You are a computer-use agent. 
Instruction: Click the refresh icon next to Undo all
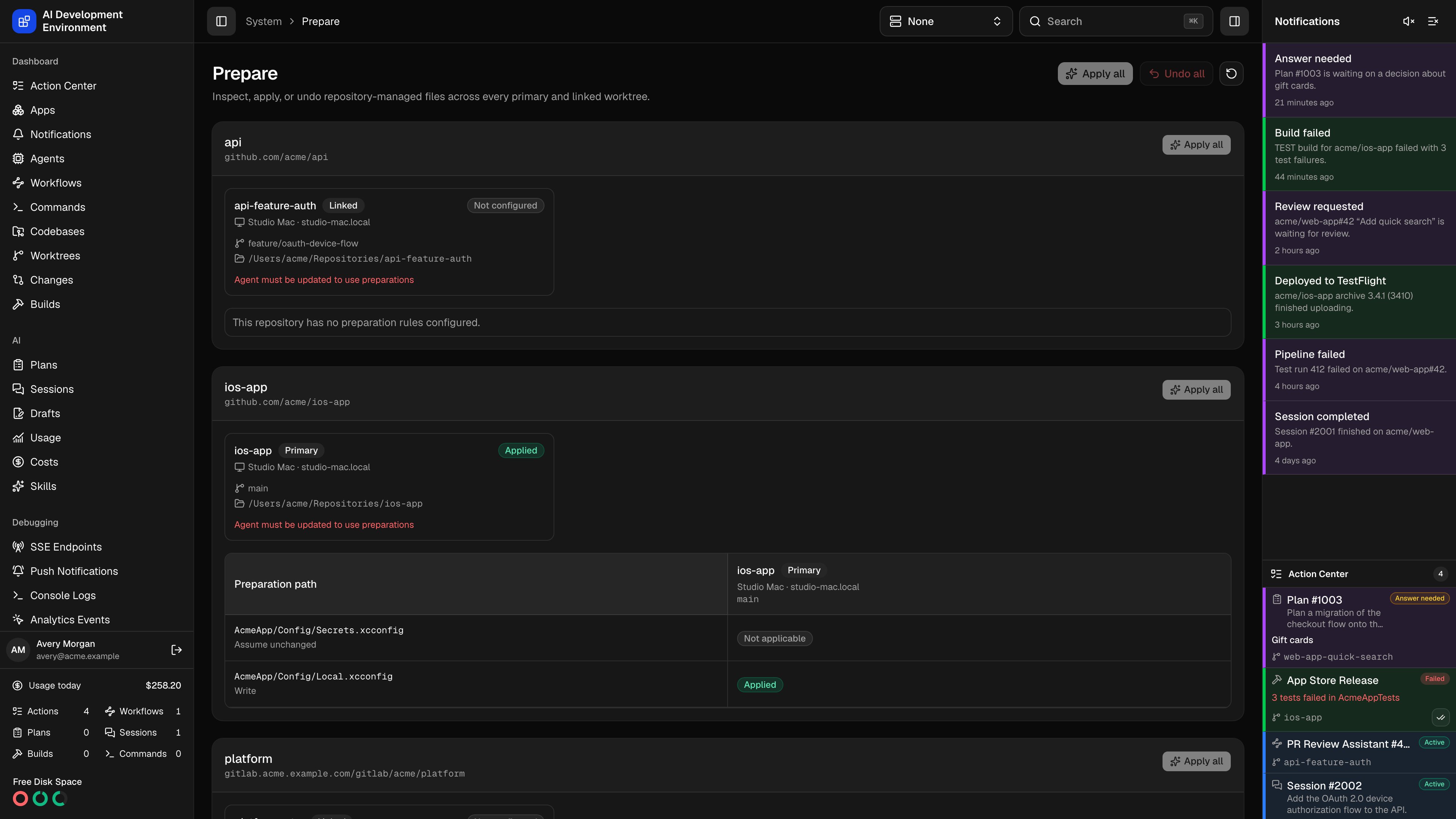[1231, 74]
